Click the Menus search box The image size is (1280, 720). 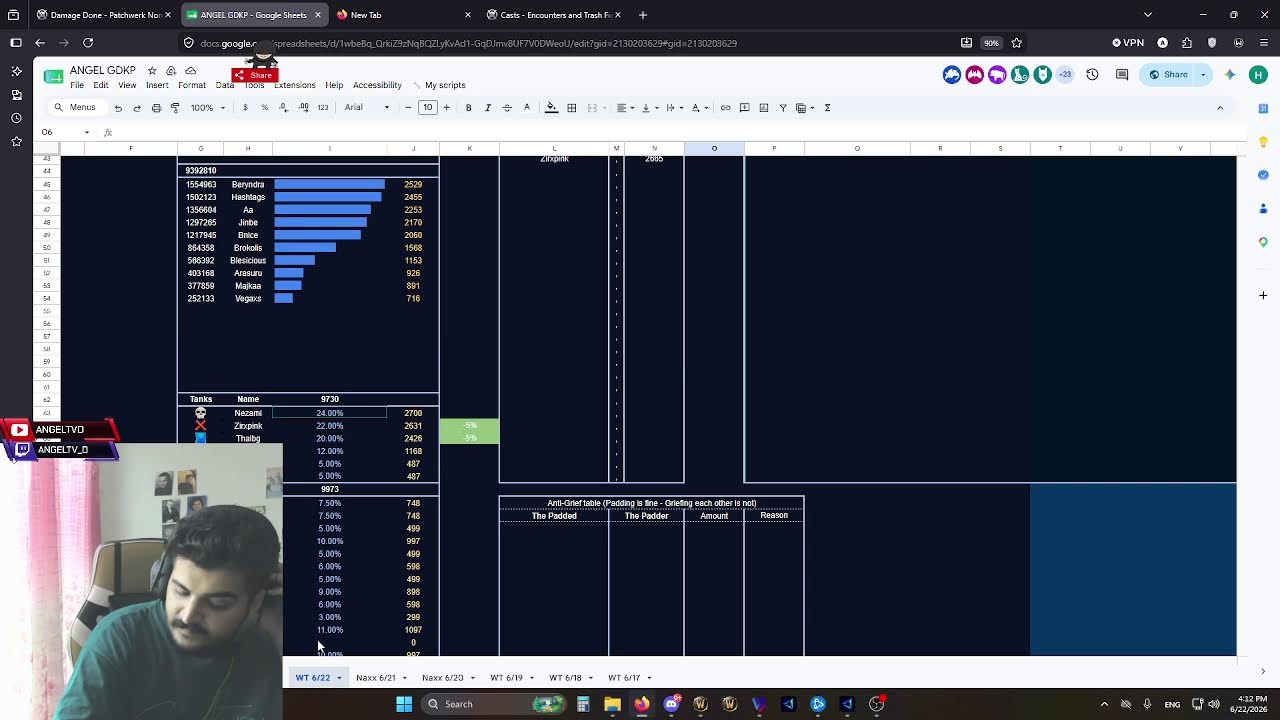tap(76, 108)
